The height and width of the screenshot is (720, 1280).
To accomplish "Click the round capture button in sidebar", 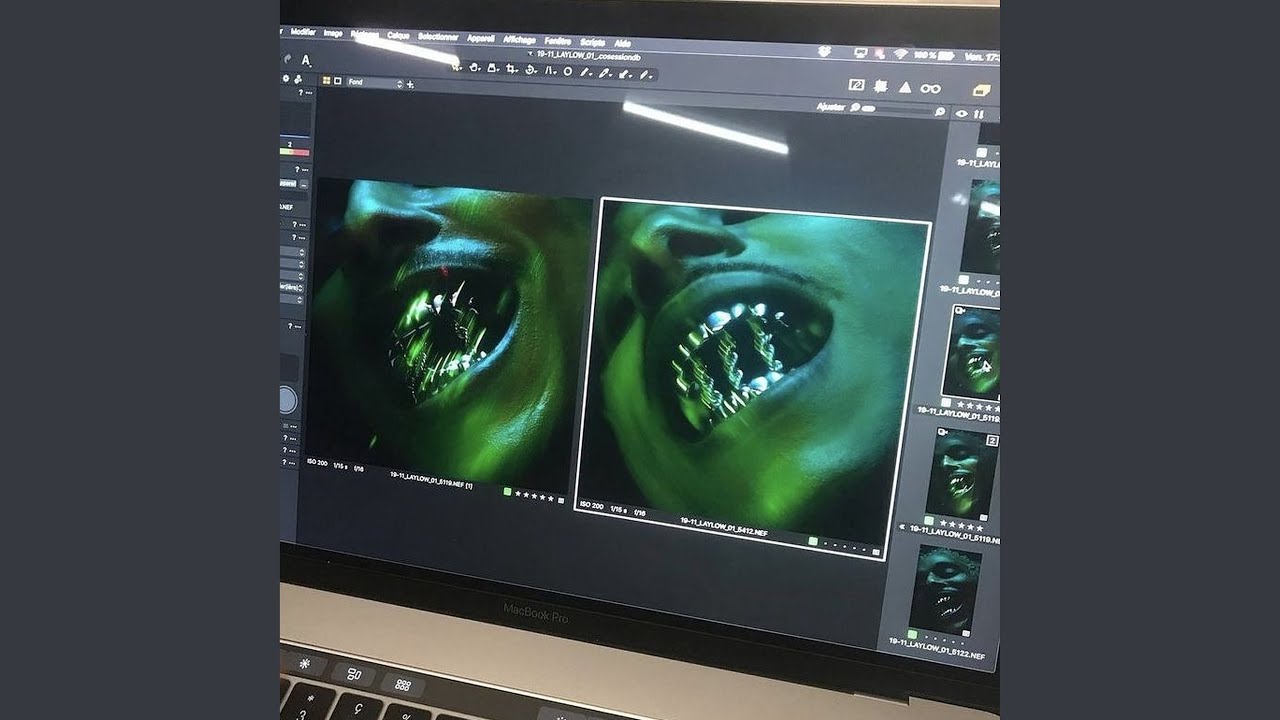I will [287, 401].
